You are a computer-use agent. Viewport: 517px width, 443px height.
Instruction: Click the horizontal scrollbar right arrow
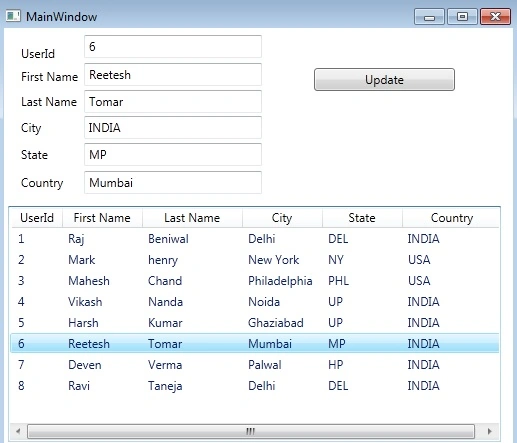(x=489, y=431)
